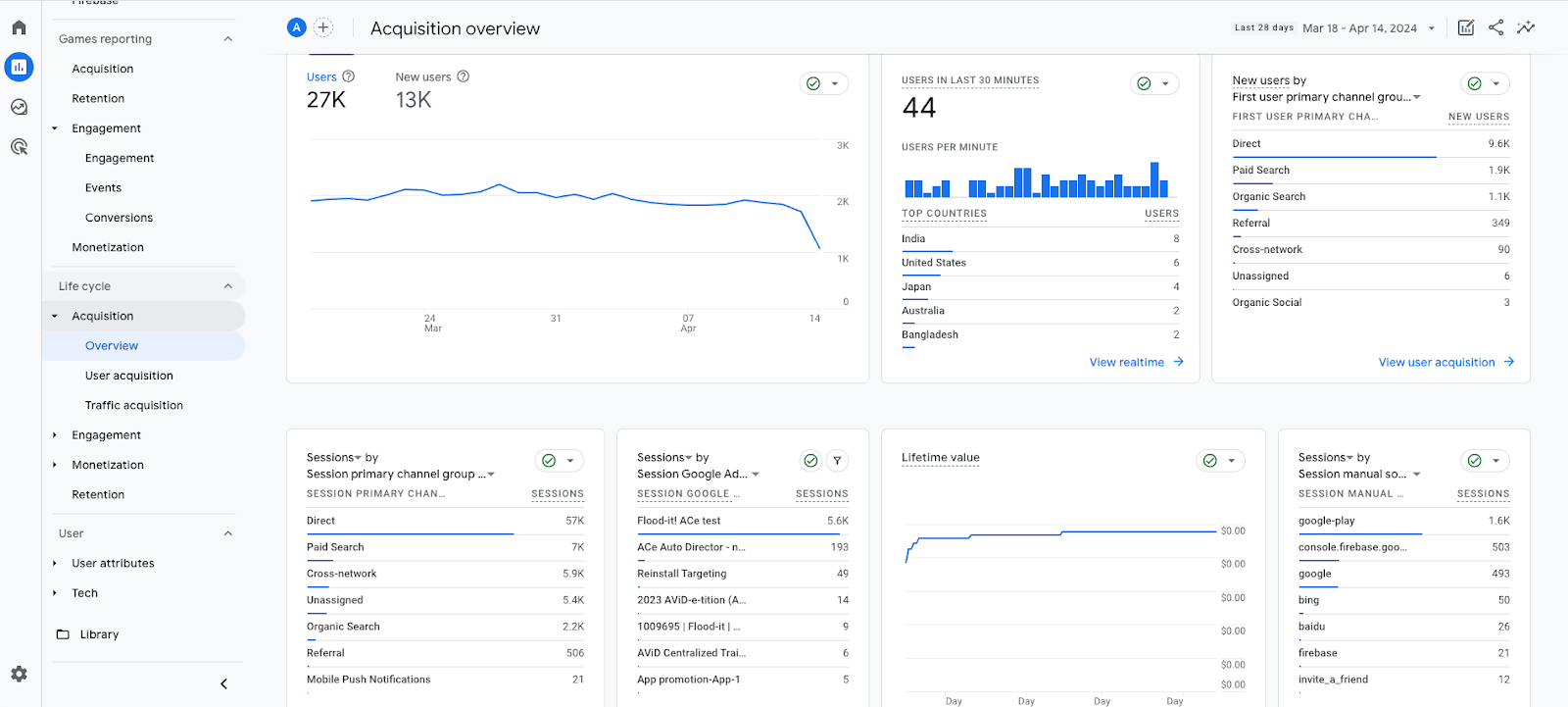This screenshot has width=1568, height=707.
Task: Open the Home icon in left rail
Action: pos(19,27)
